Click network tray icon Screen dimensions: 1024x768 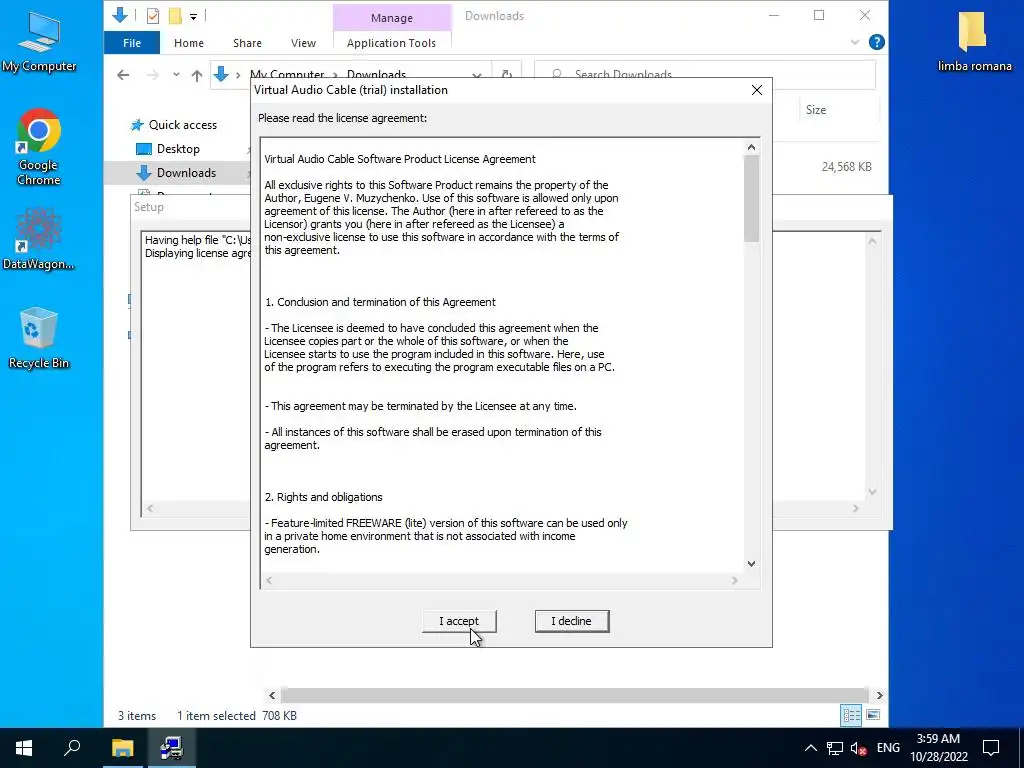pos(835,748)
